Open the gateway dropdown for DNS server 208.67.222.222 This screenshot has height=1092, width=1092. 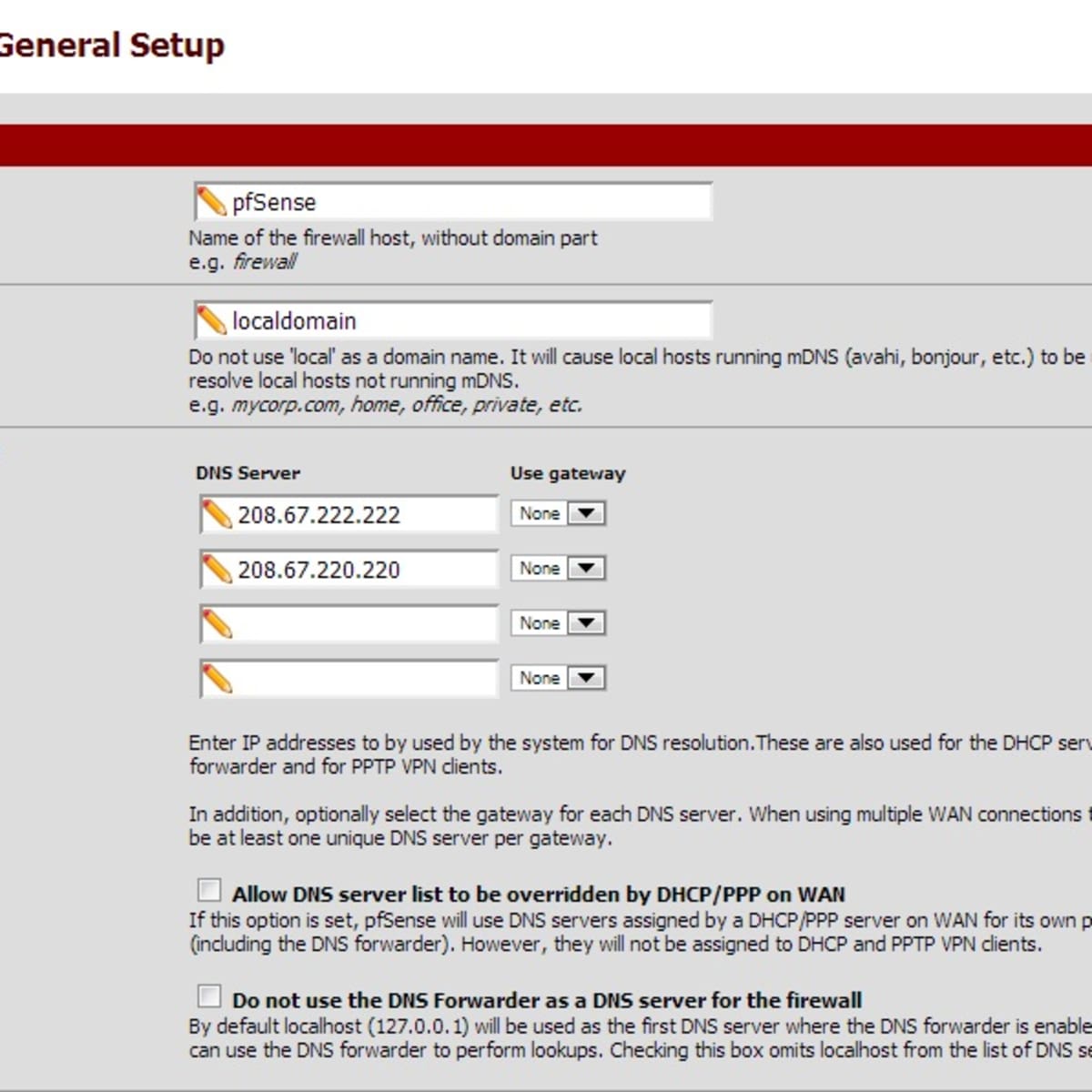[585, 513]
